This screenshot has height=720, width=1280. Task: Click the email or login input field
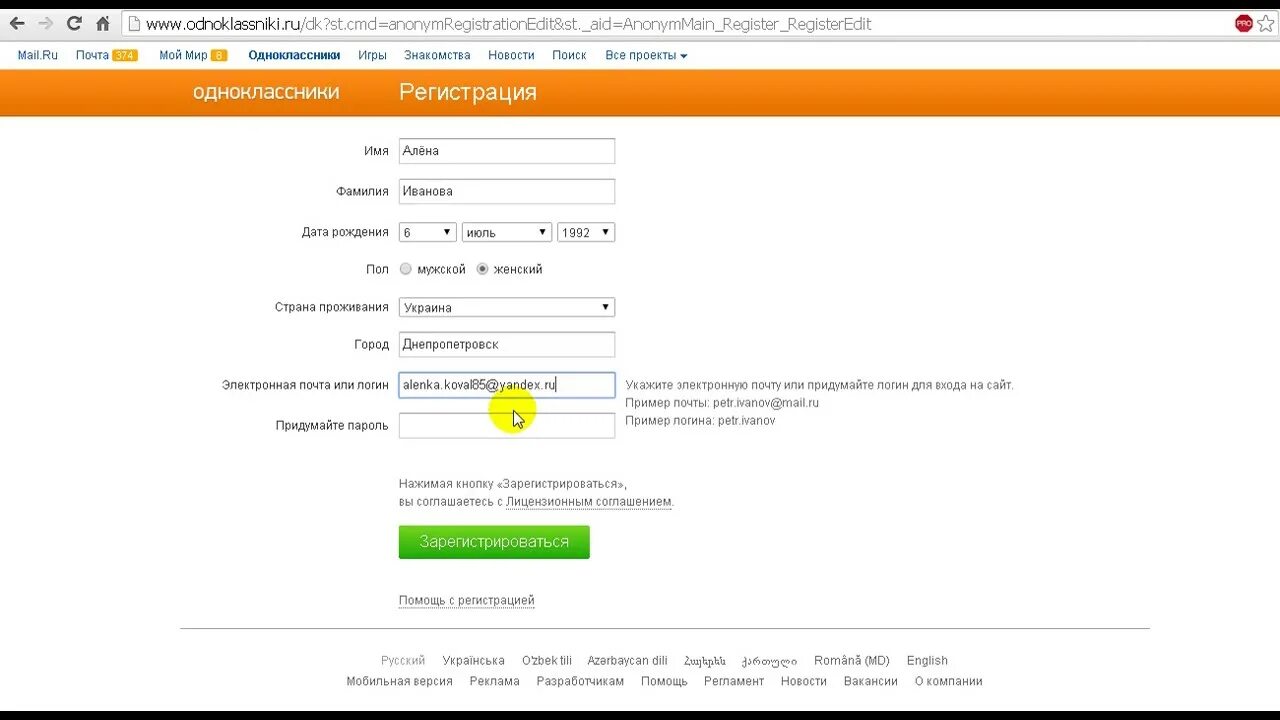click(x=507, y=385)
